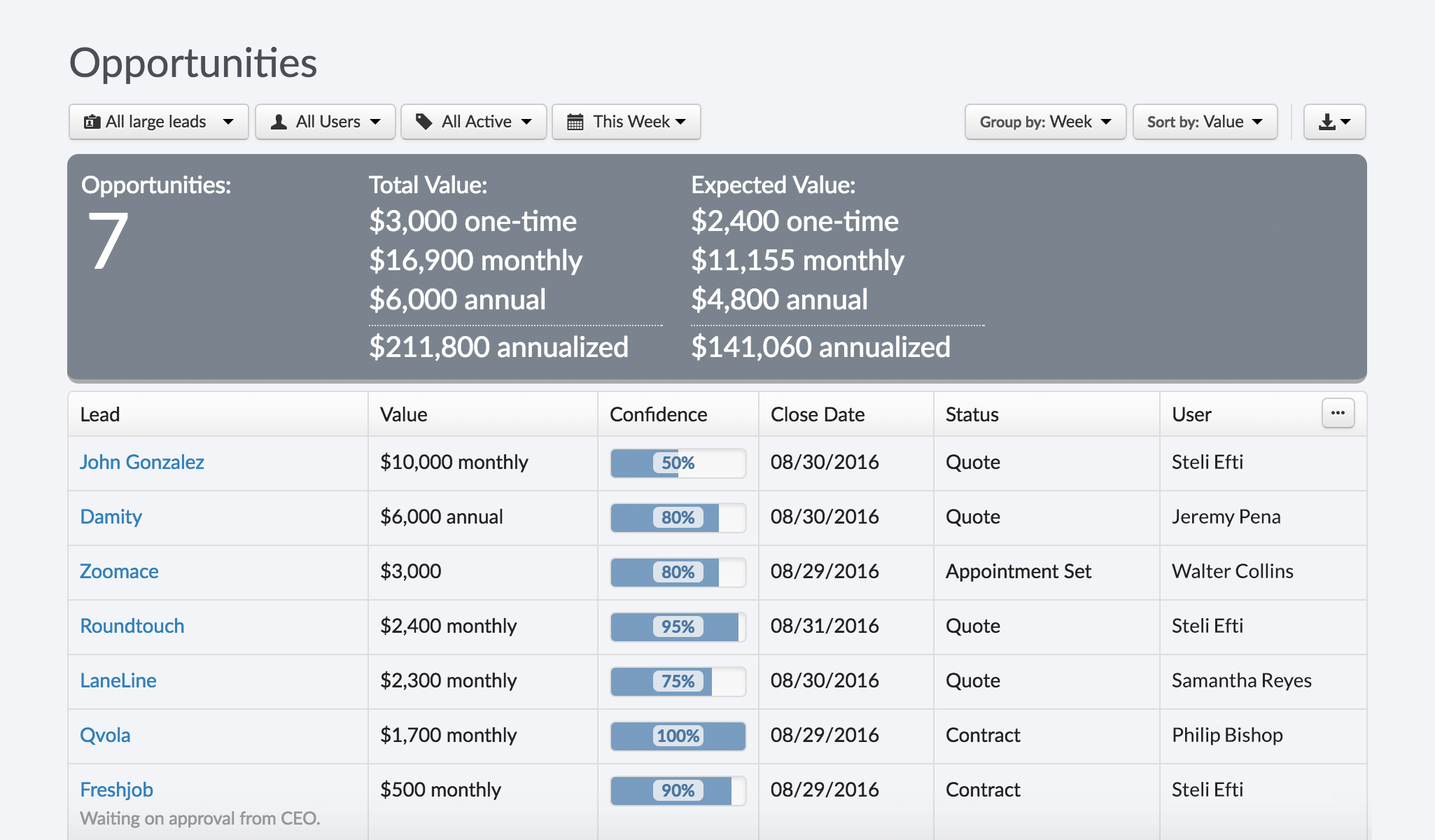Click the Zoomace lead link
The width and height of the screenshot is (1435, 840).
pos(119,571)
